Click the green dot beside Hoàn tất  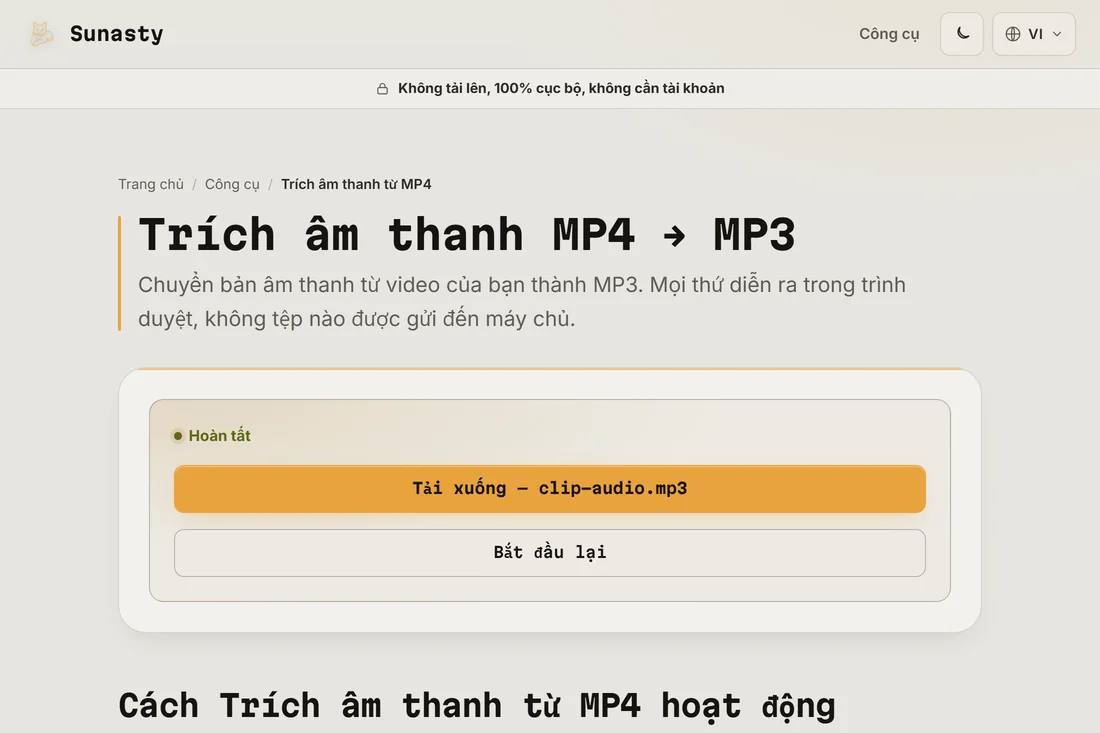pyautogui.click(x=178, y=436)
